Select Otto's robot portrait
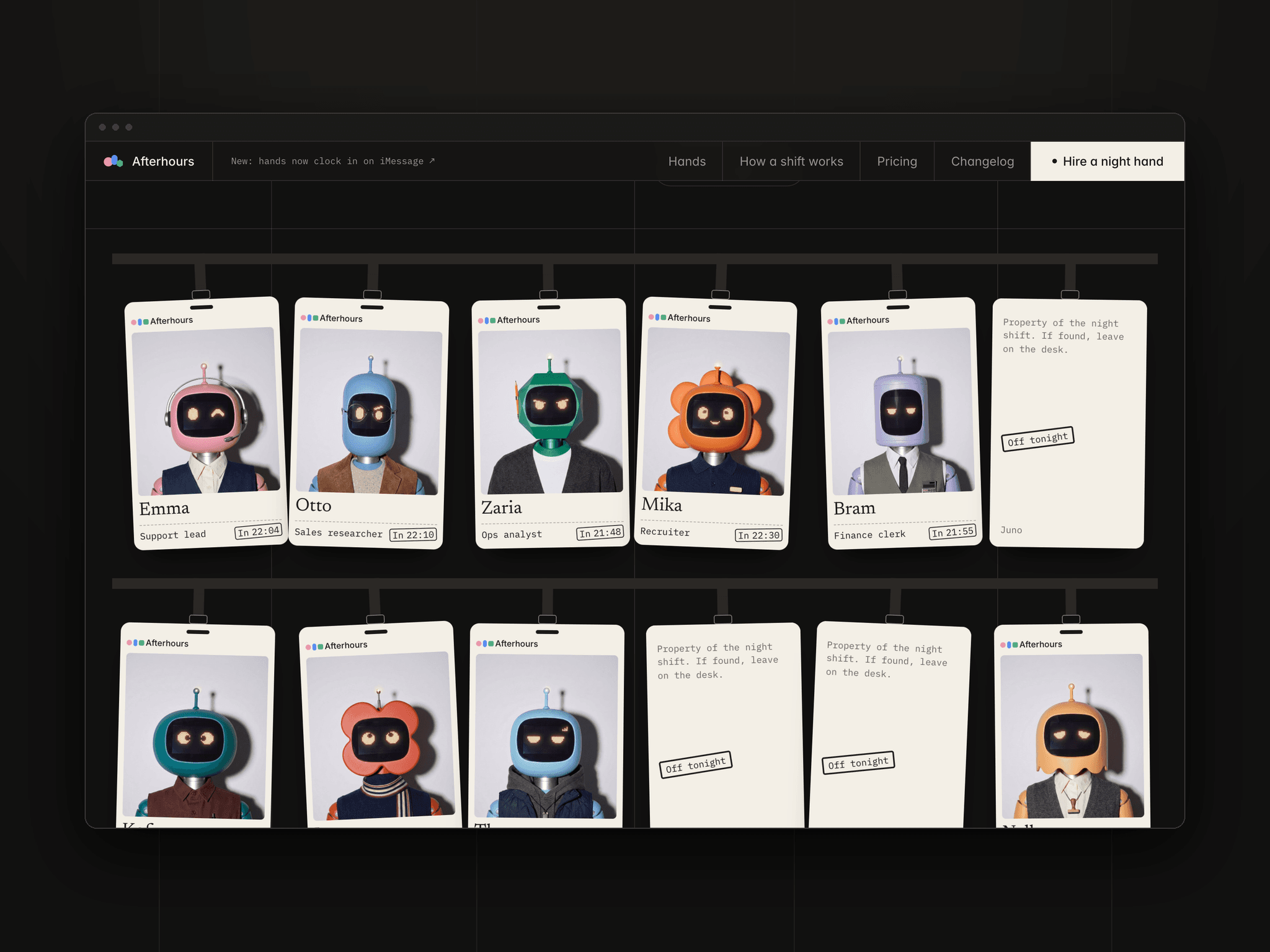This screenshot has width=1270, height=952. (369, 412)
